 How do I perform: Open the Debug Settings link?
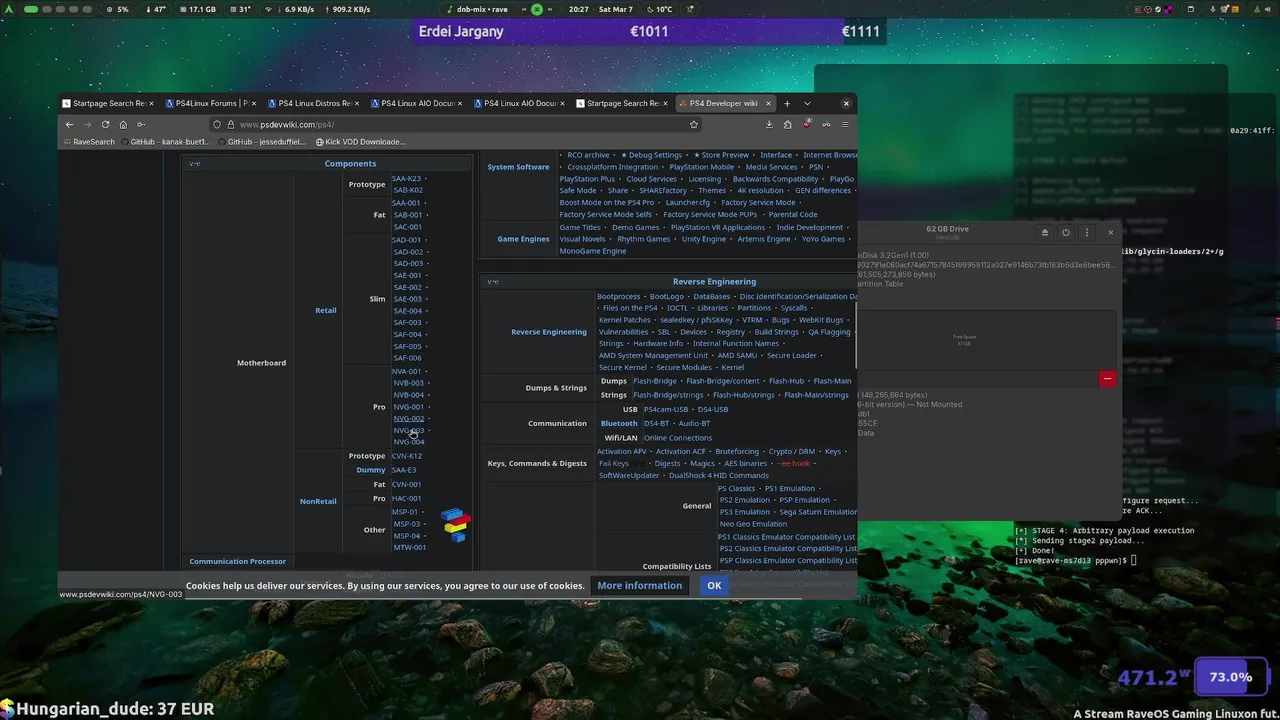click(655, 155)
